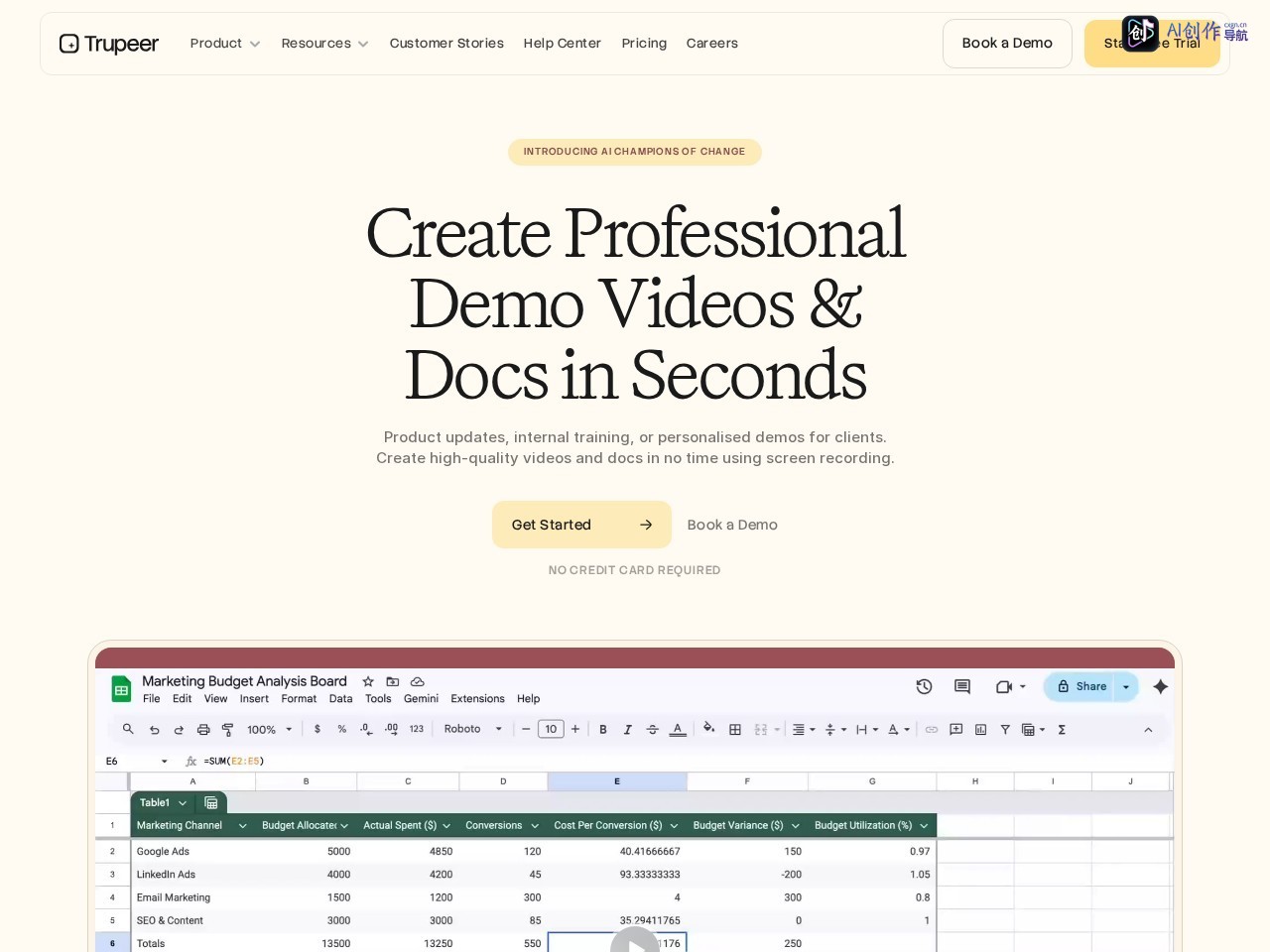Decrease font size with minus button
The width and height of the screenshot is (1270, 952).
(526, 730)
